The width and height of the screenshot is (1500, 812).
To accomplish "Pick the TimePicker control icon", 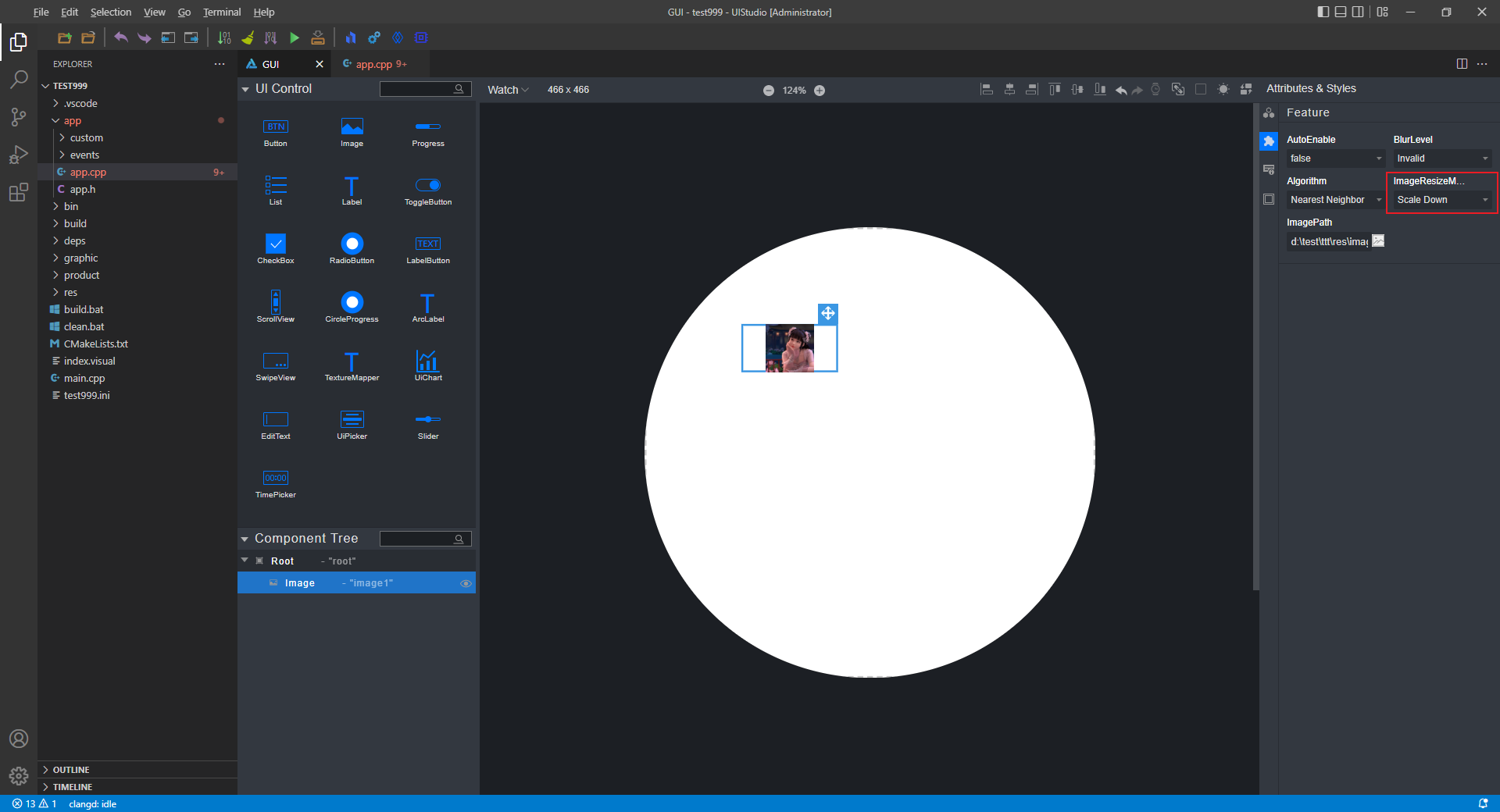I will click(x=276, y=479).
